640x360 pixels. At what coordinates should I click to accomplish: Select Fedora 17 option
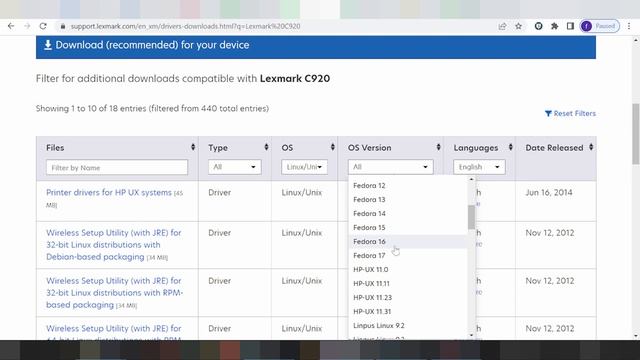point(408,256)
